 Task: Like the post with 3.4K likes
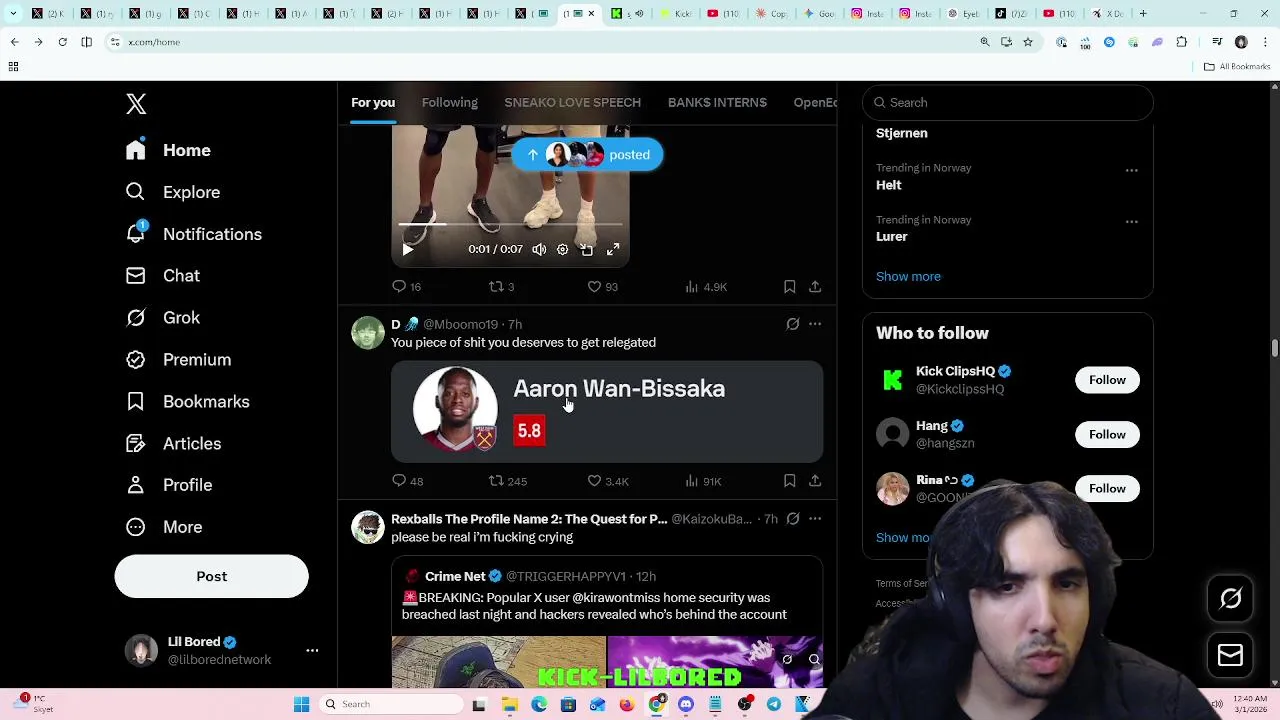click(x=608, y=481)
